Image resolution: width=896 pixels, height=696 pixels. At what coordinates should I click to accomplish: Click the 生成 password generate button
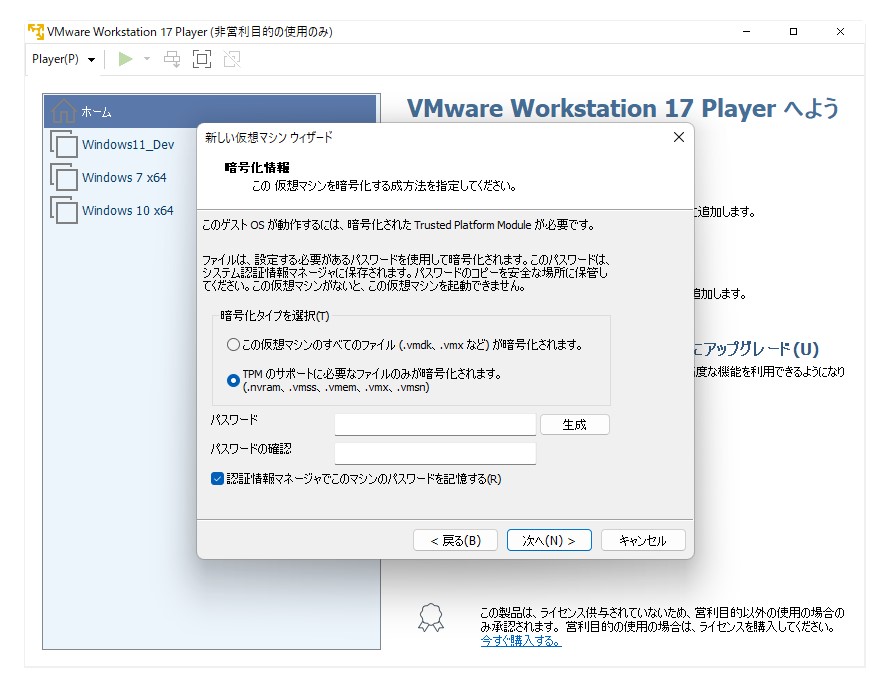pyautogui.click(x=575, y=424)
